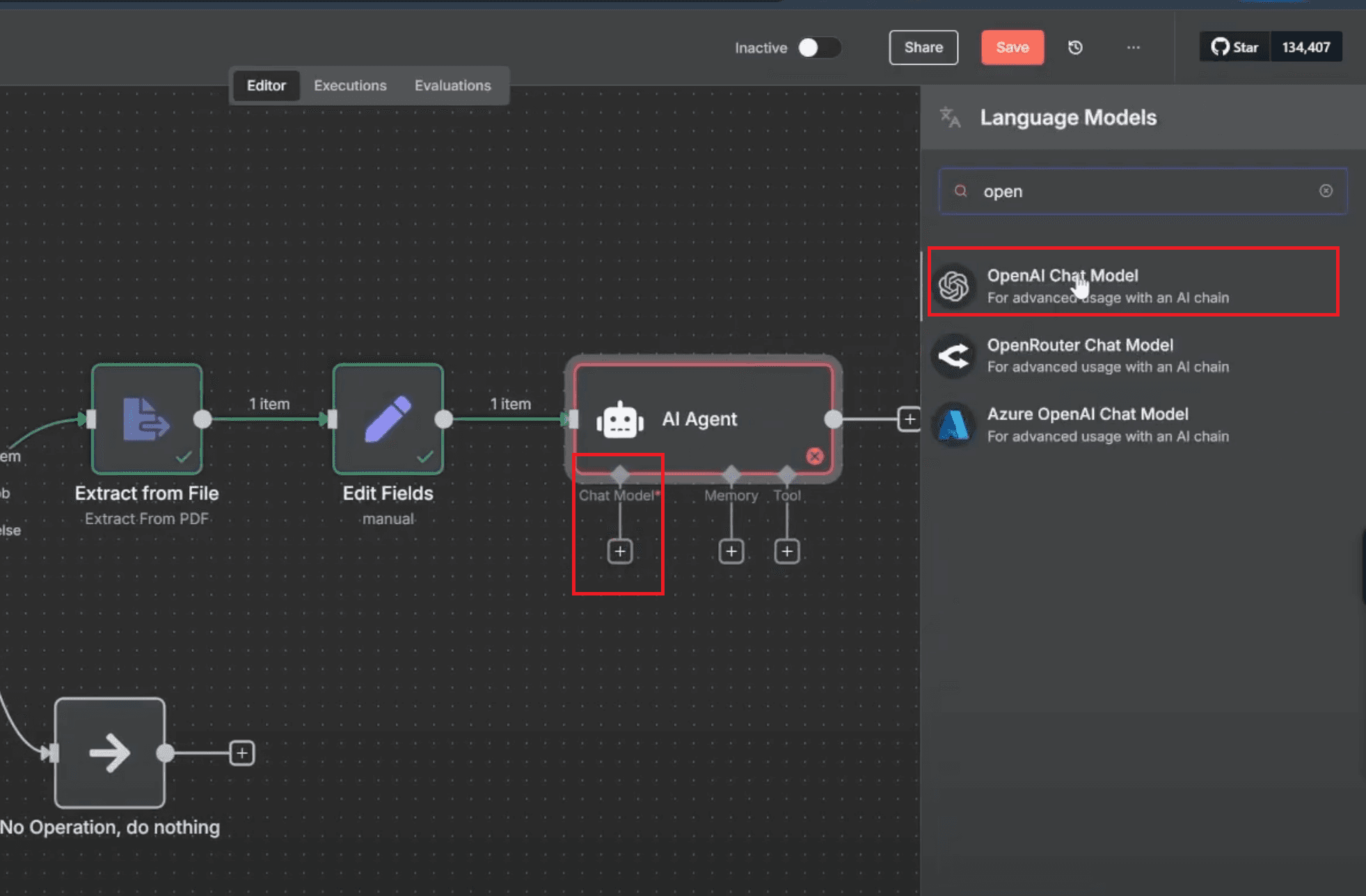Click the Edit Fields output connector
Image resolution: width=1366 pixels, height=896 pixels.
tap(444, 419)
